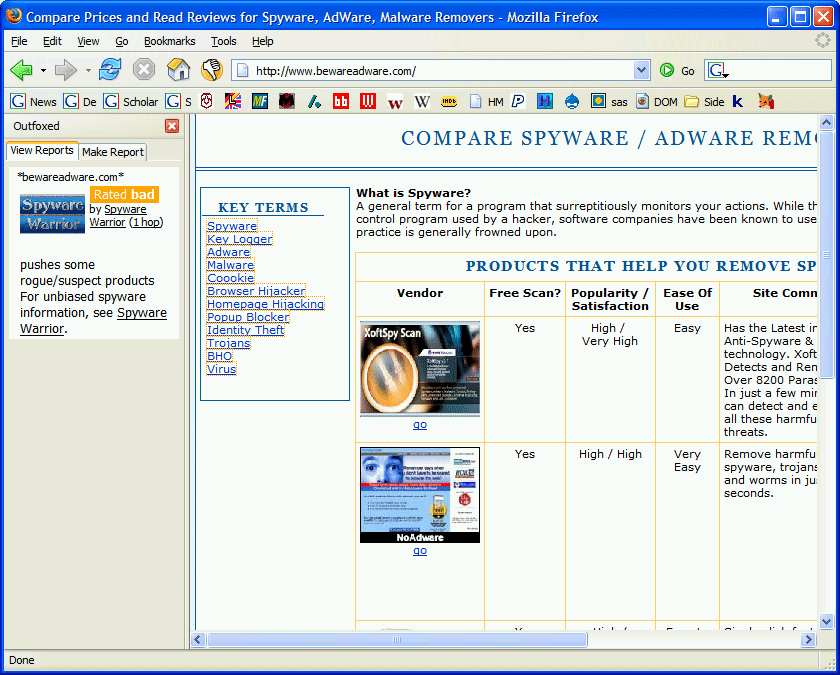Click the blue H bookmark icon
The height and width of the screenshot is (675, 840).
pyautogui.click(x=545, y=101)
